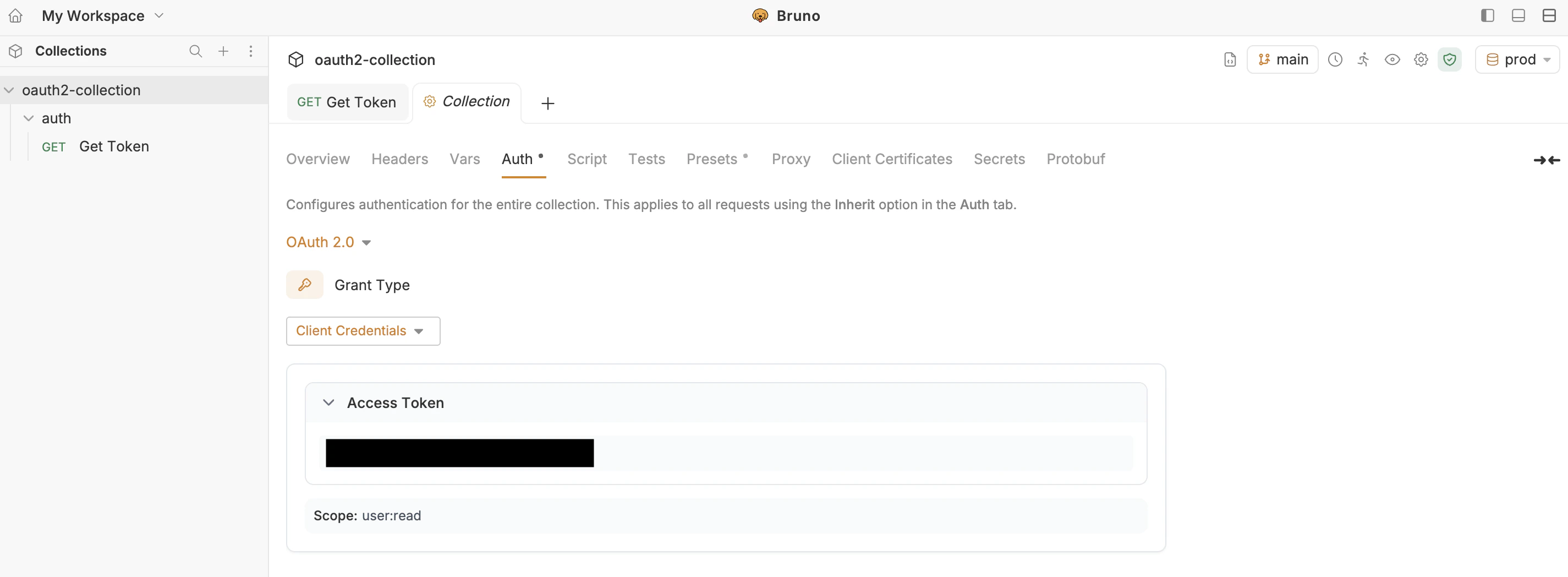Open the OAuth 2.0 auth selector
This screenshot has width=1568, height=577.
point(328,242)
